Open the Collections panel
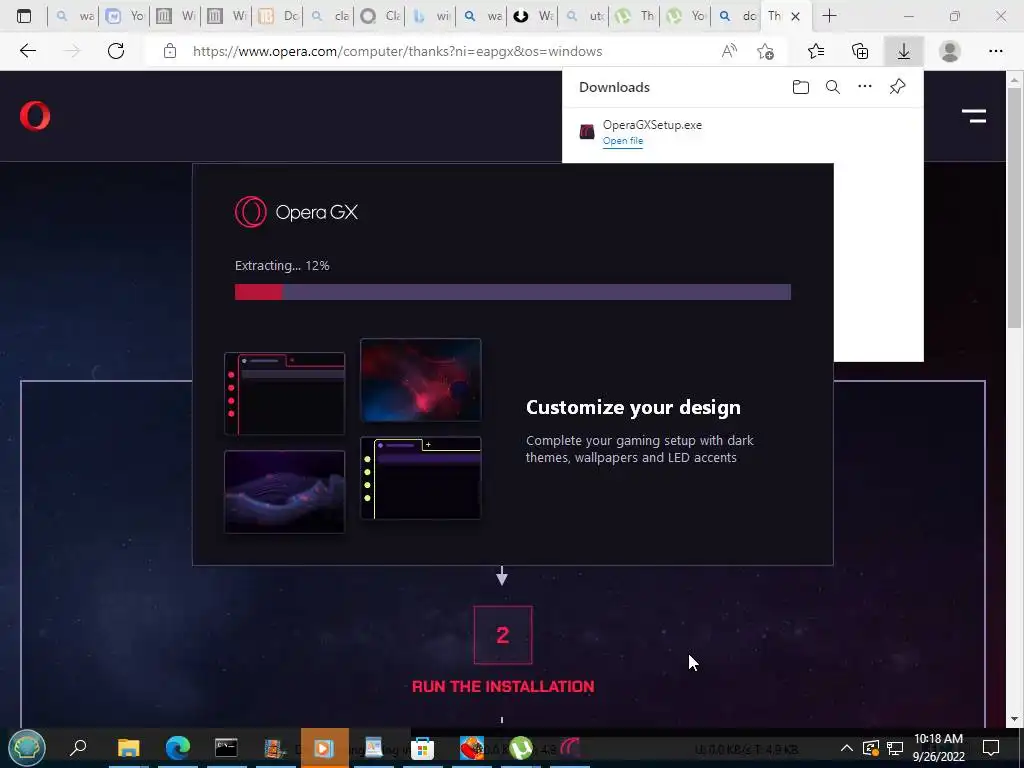This screenshot has height=768, width=1024. point(860,51)
